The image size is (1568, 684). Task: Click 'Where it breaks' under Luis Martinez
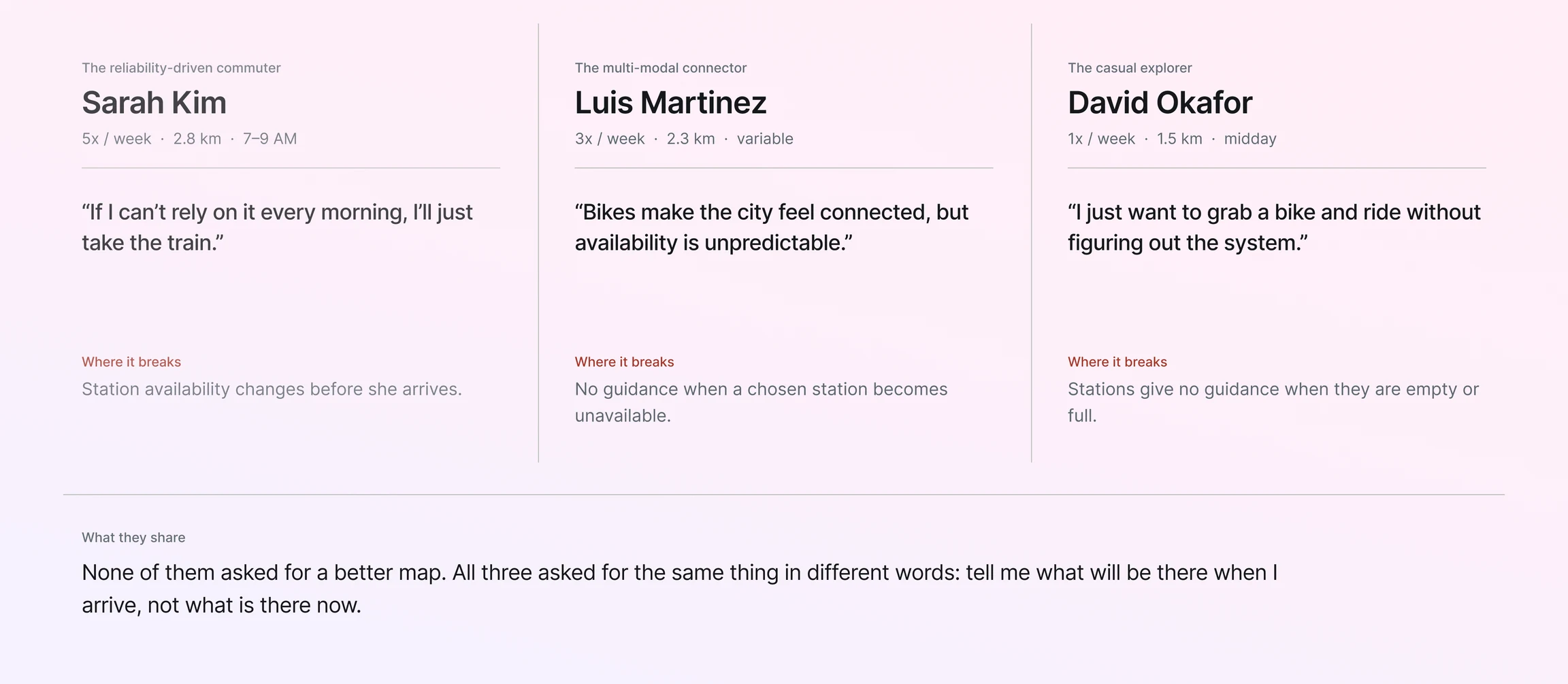tap(624, 362)
